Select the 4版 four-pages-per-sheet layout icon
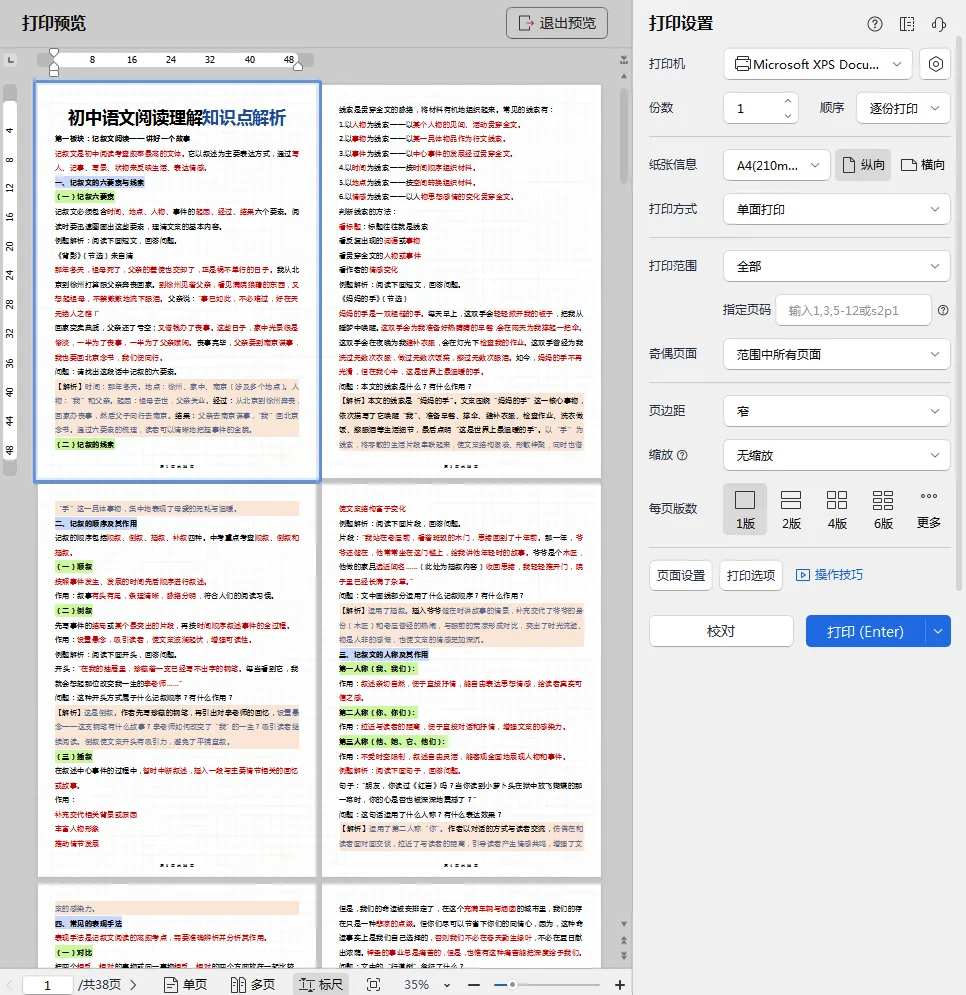The width and height of the screenshot is (966, 995). [x=836, y=508]
